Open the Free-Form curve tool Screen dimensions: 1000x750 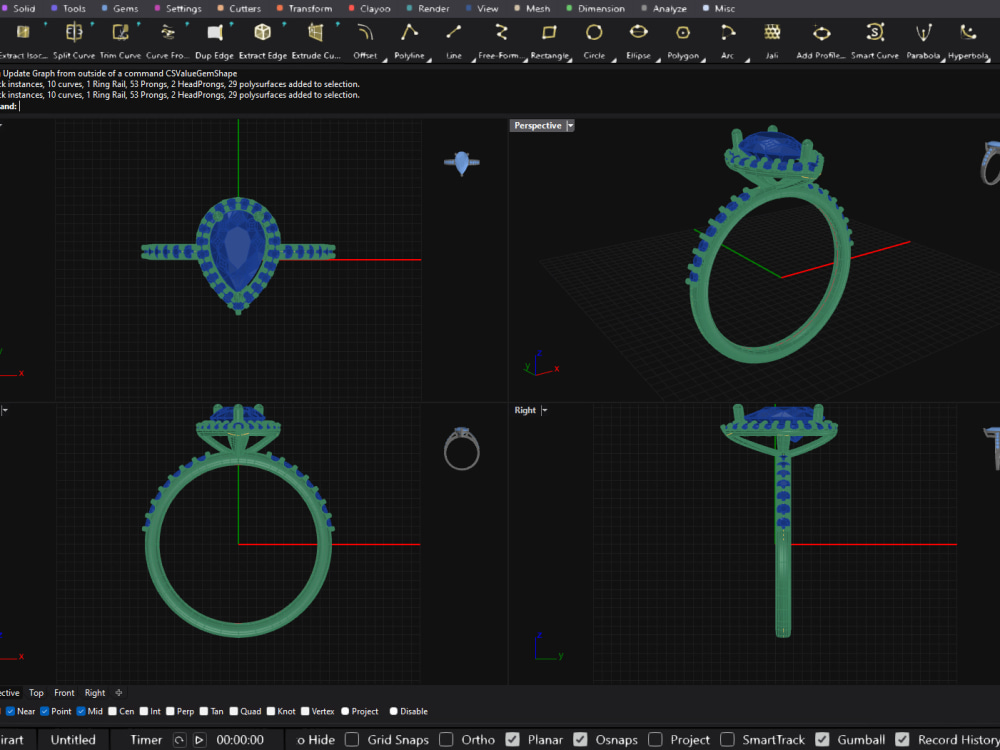point(500,40)
